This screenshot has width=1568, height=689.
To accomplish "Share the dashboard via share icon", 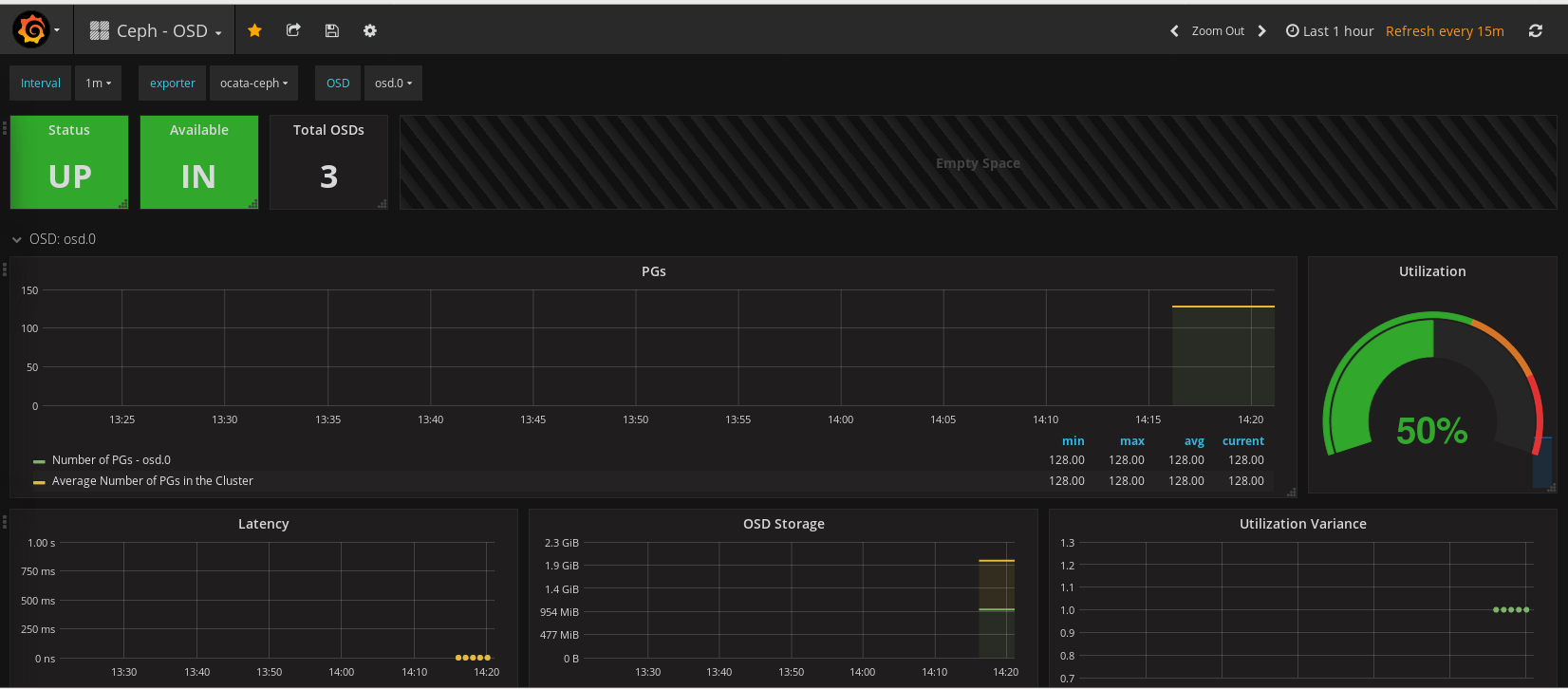I will click(293, 30).
